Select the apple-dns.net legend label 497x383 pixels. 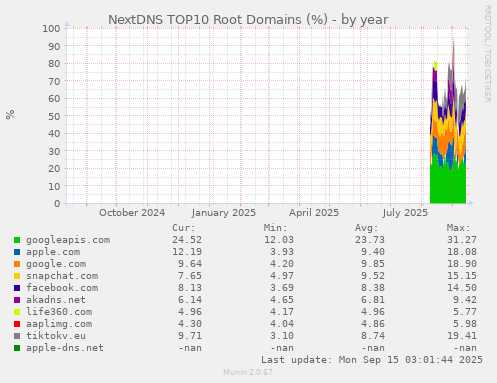[65, 348]
